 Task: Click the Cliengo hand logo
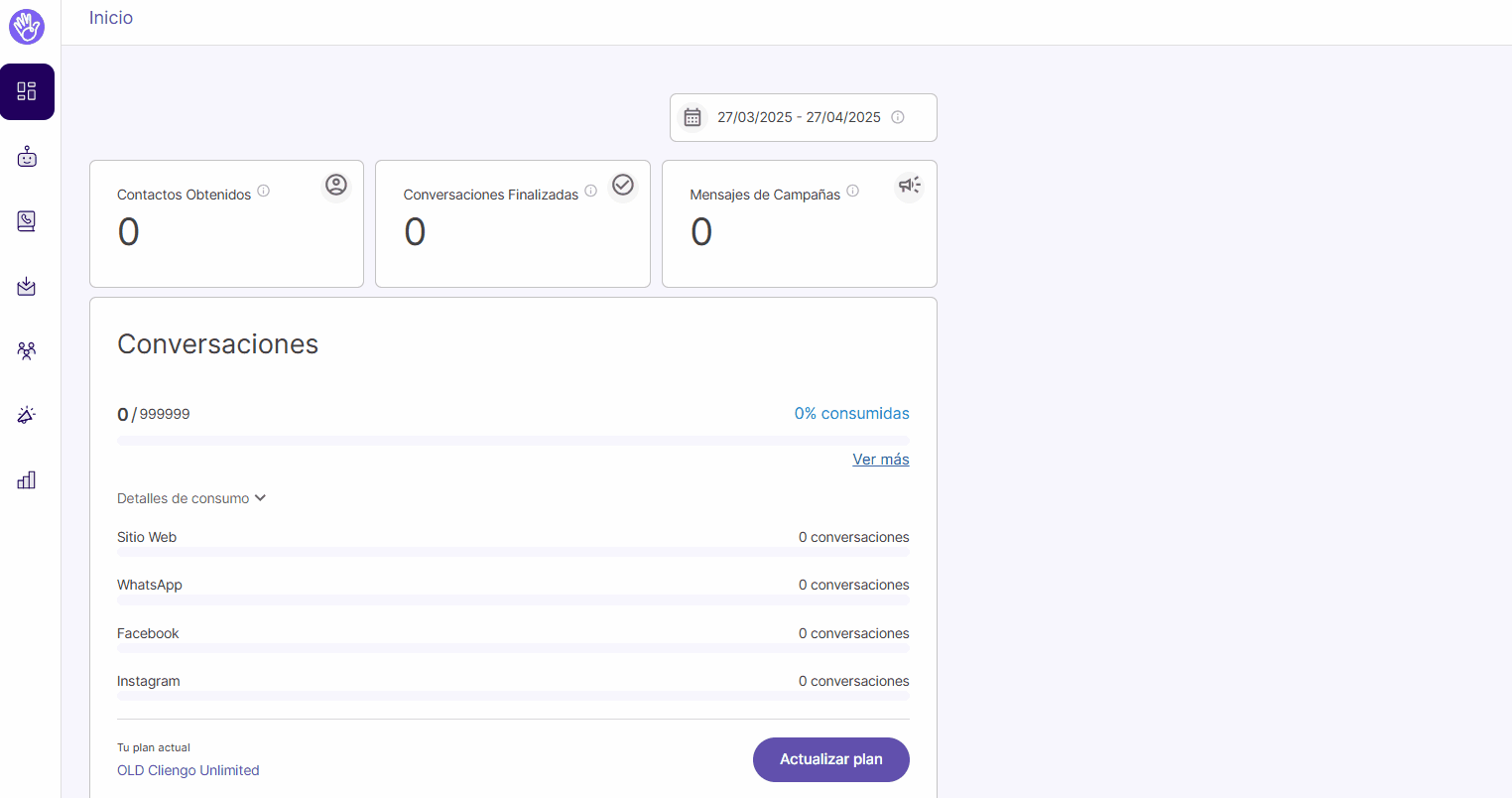coord(26,27)
